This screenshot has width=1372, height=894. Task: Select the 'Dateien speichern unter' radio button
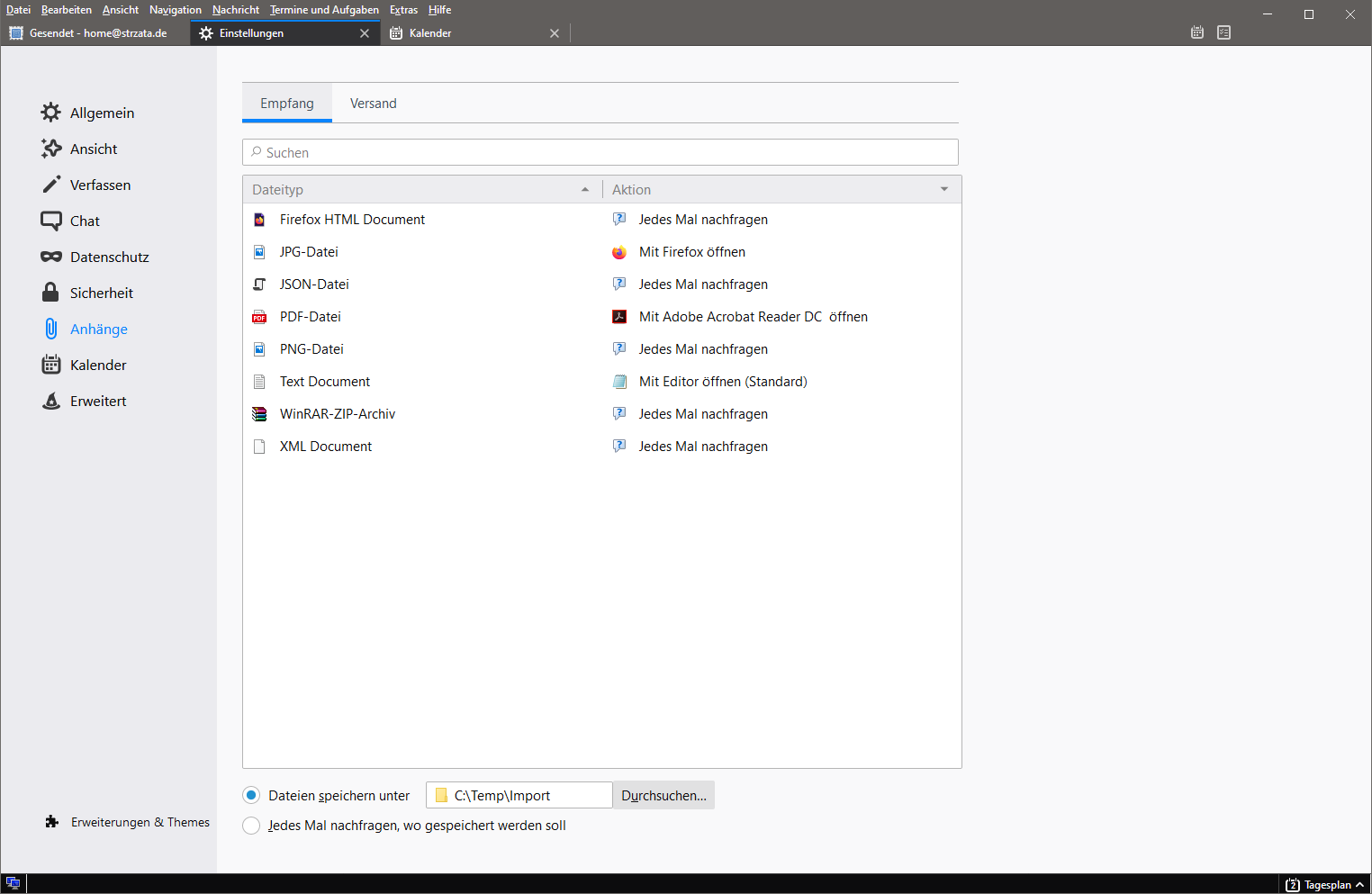pos(251,795)
